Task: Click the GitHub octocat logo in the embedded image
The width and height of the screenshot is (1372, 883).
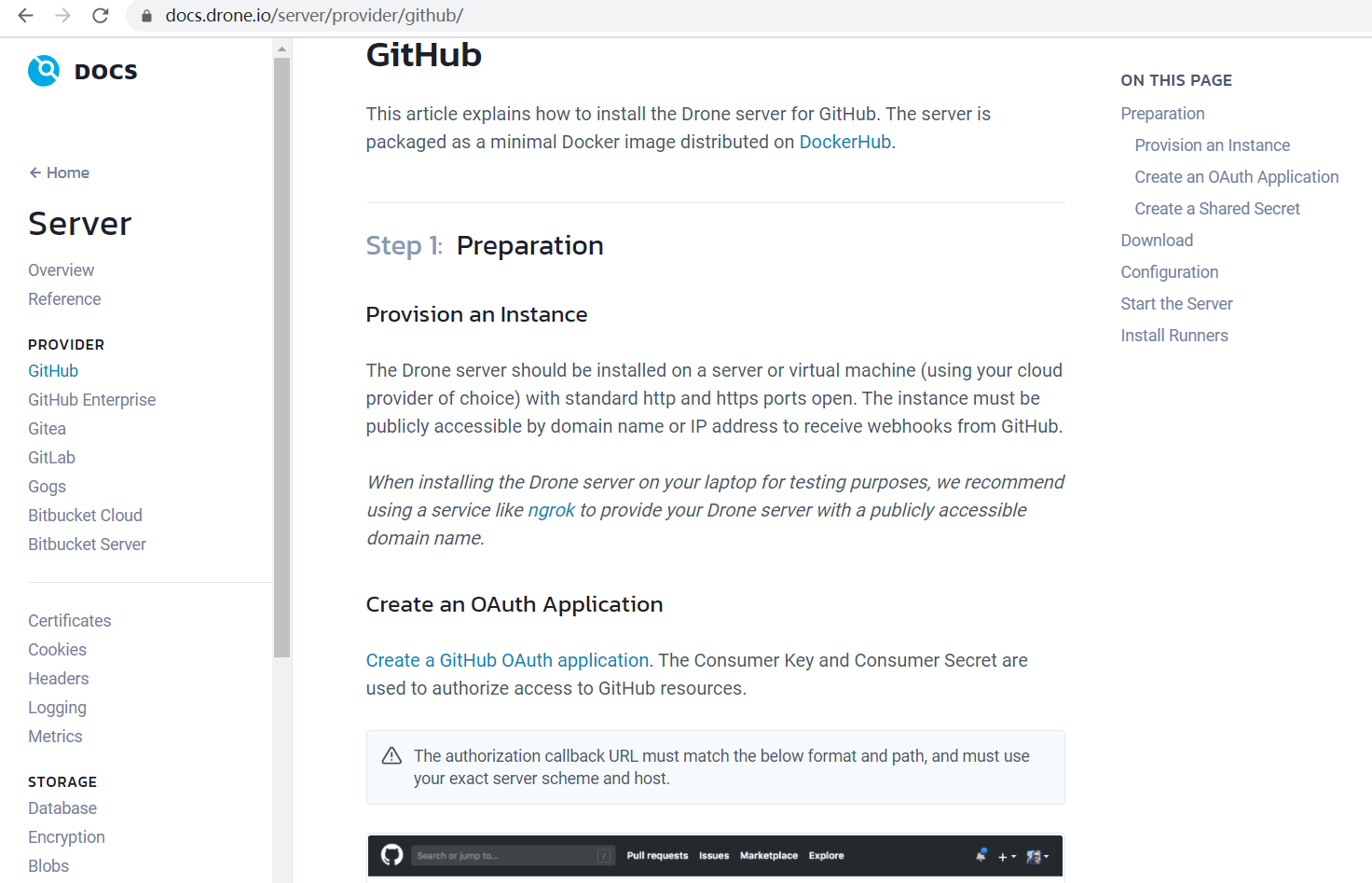Action: [392, 855]
